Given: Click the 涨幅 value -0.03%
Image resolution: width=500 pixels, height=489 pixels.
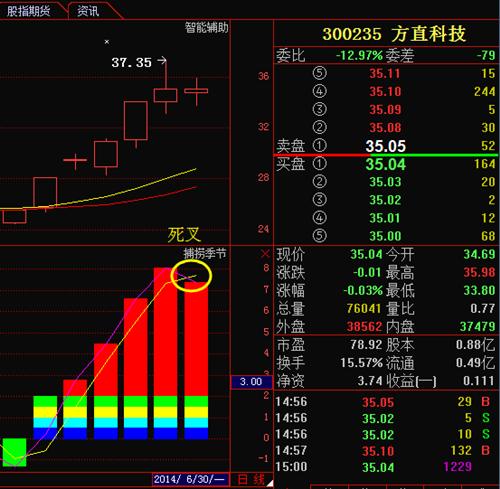Looking at the screenshot, I should 363,290.
